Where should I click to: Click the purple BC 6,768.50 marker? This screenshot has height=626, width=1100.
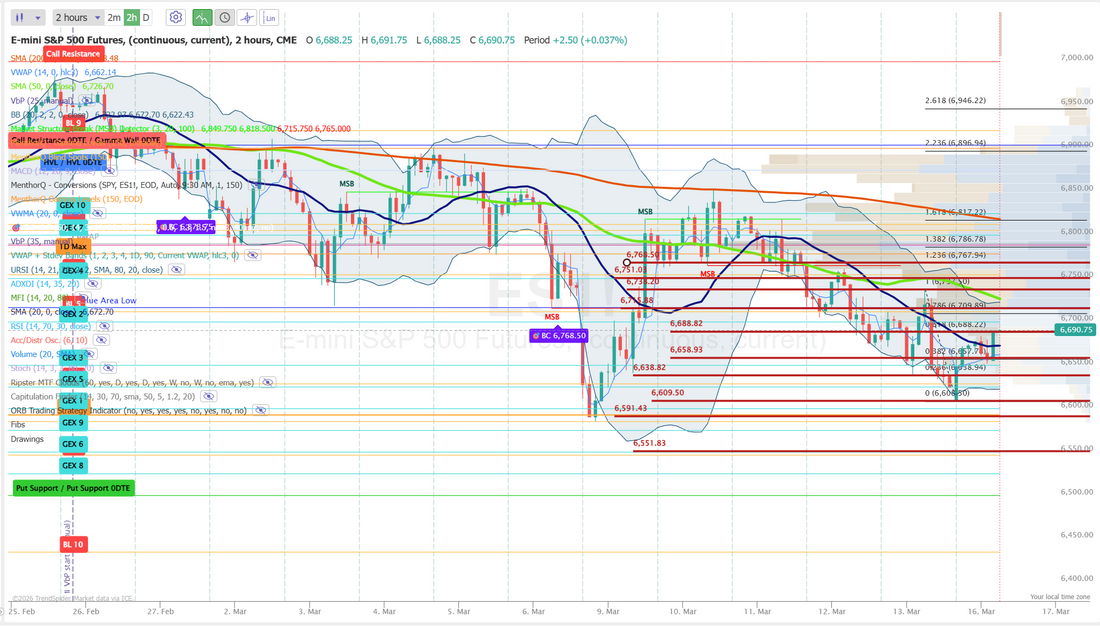(558, 336)
